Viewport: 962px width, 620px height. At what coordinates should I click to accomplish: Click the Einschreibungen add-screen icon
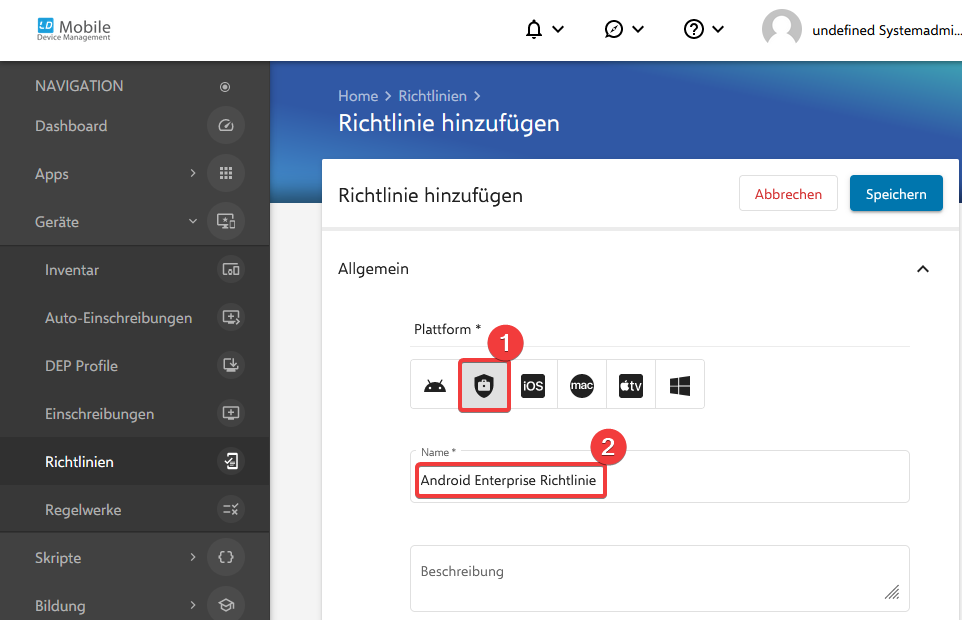231,413
